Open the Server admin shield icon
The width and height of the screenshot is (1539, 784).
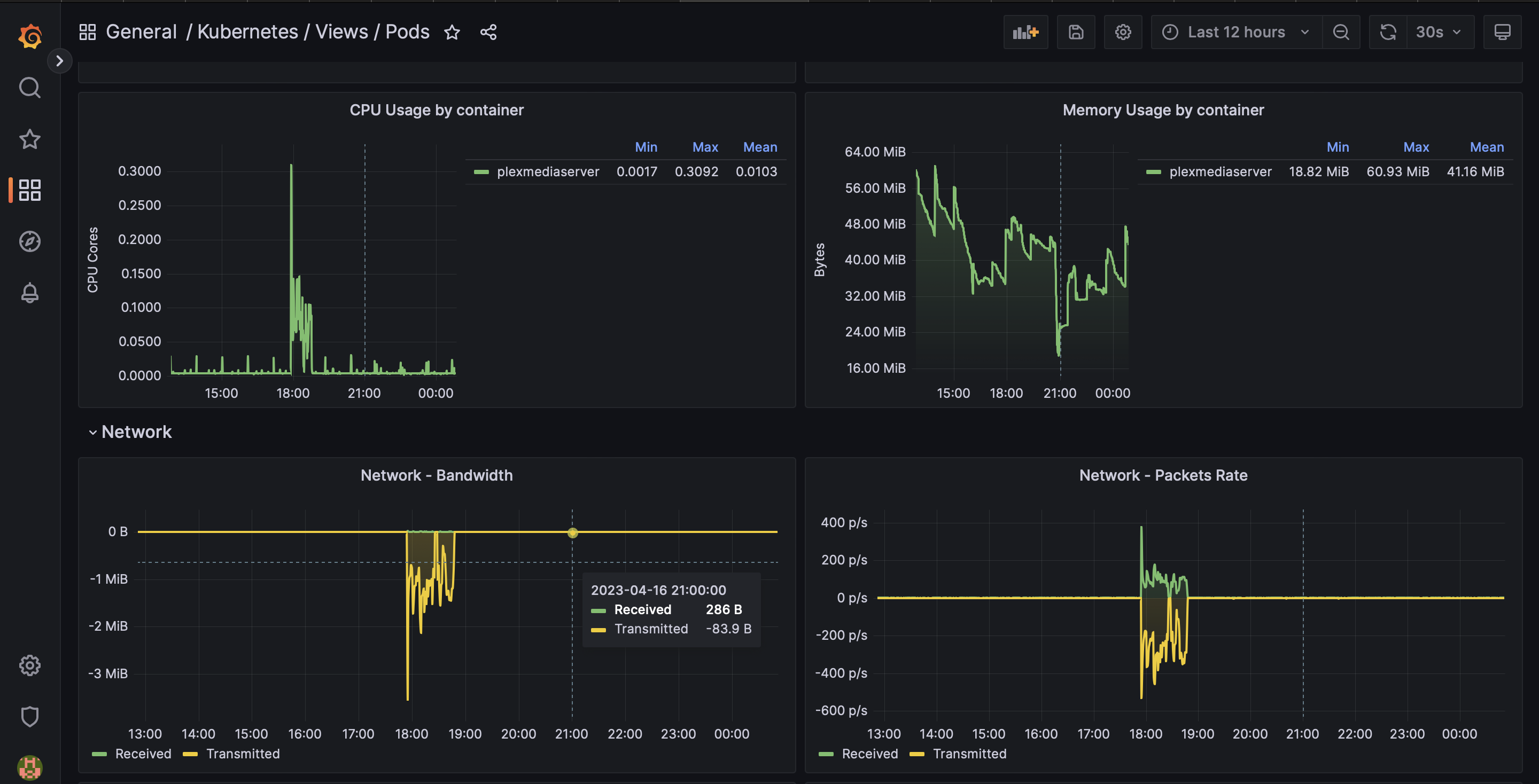pyautogui.click(x=30, y=716)
